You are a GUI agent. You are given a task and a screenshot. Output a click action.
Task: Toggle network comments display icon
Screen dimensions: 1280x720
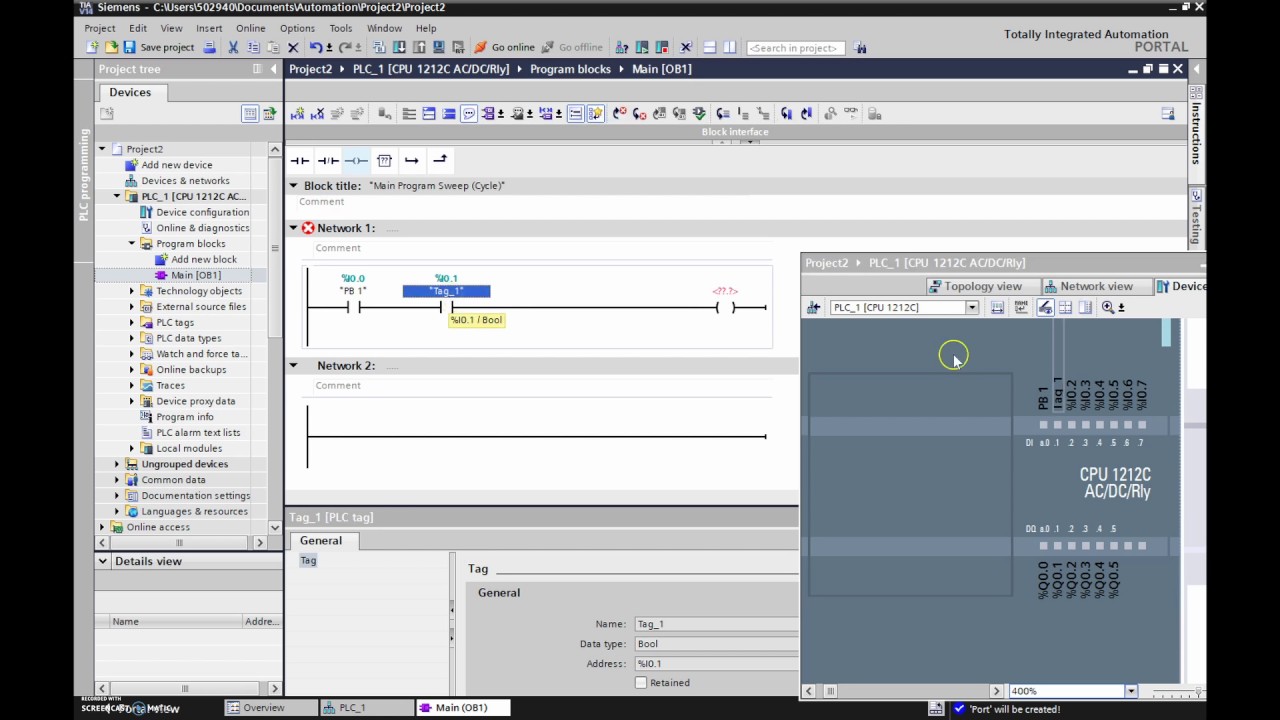click(x=468, y=114)
